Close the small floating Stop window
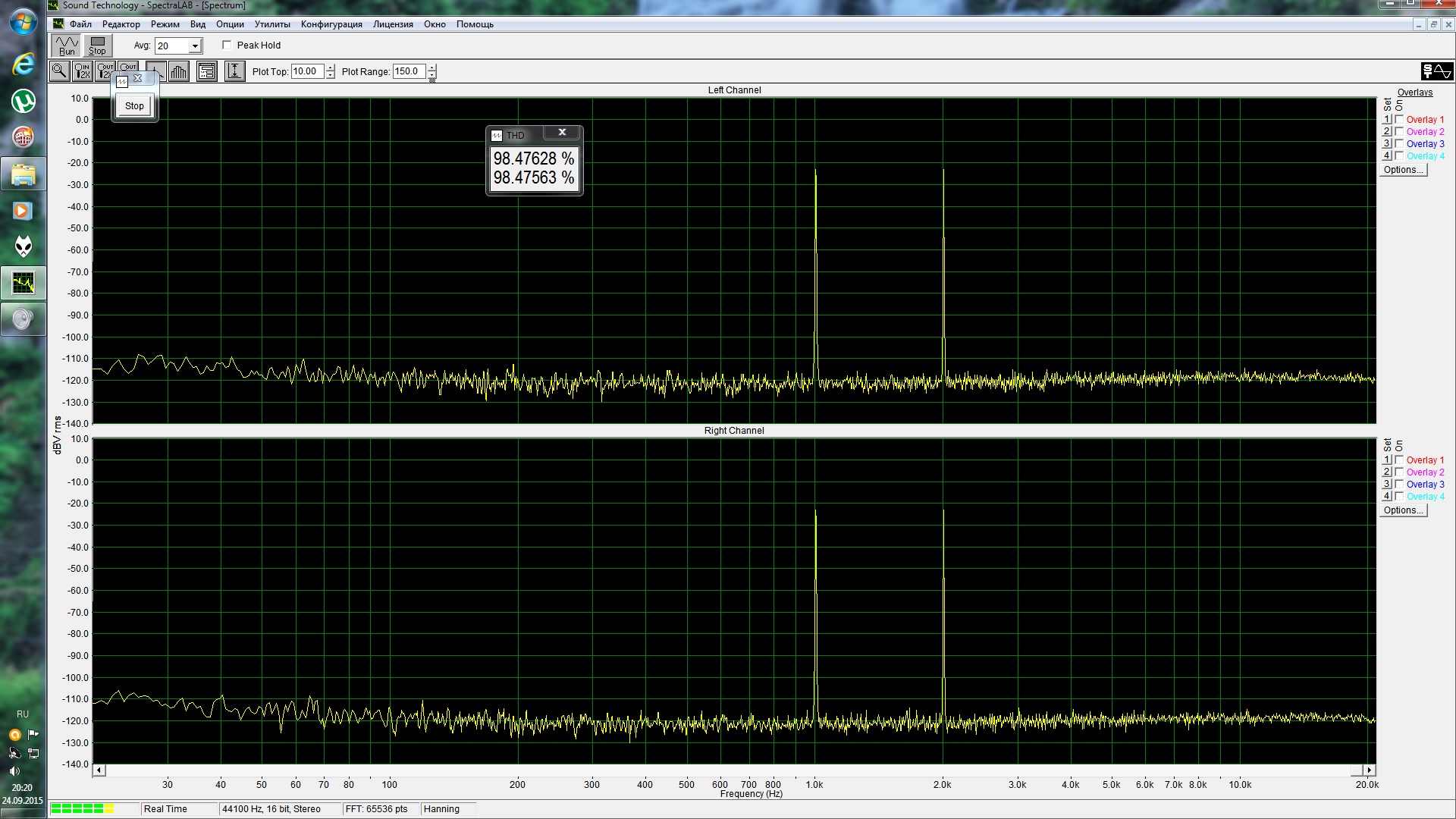 click(x=138, y=79)
